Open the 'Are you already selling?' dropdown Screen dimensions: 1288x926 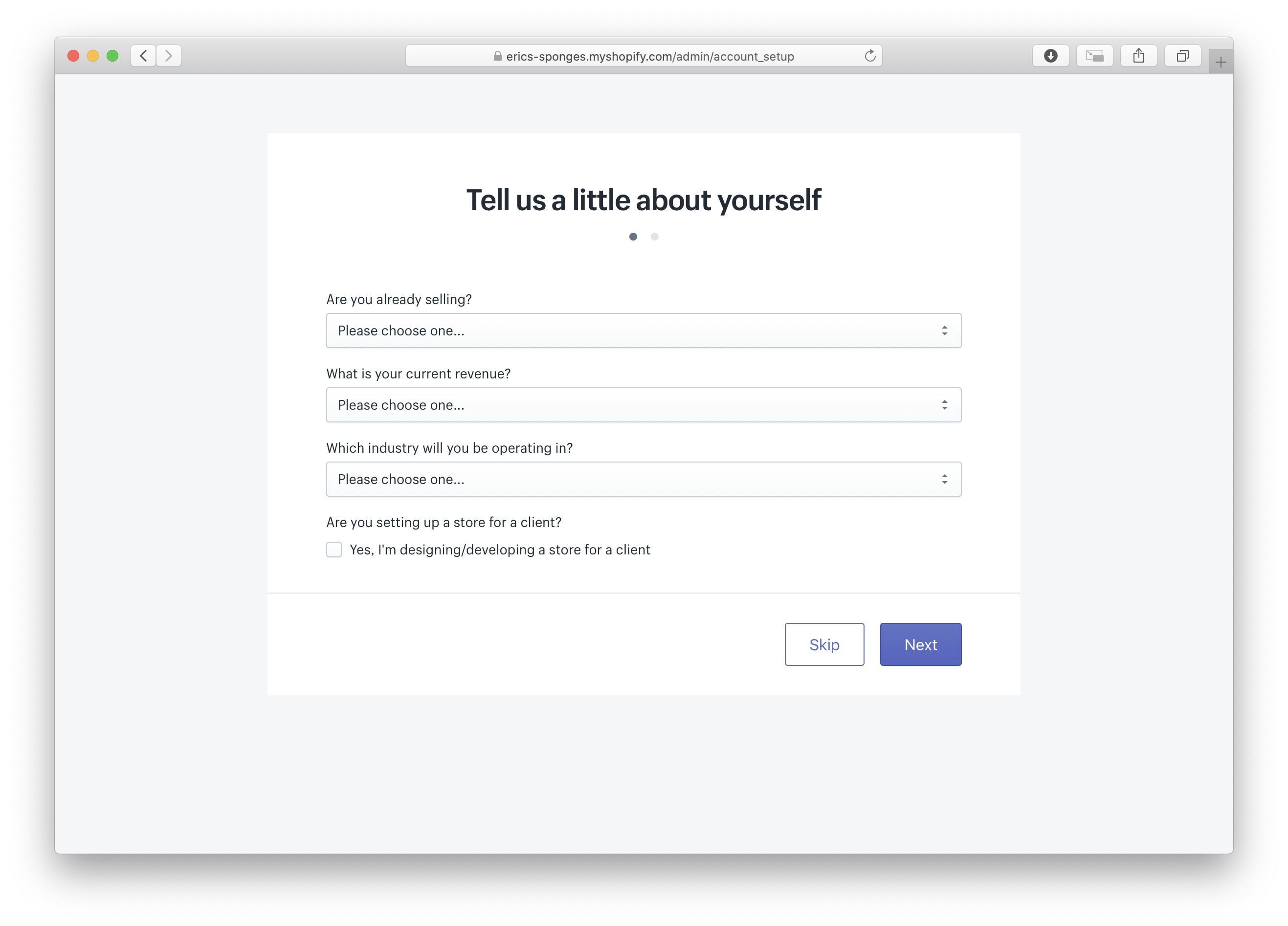pyautogui.click(x=643, y=331)
